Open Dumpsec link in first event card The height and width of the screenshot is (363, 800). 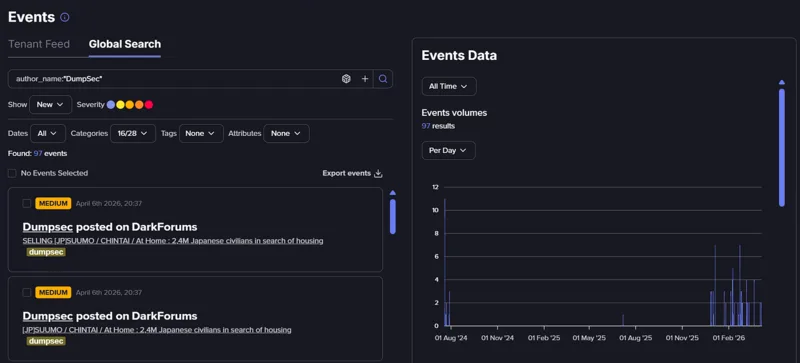coord(48,227)
